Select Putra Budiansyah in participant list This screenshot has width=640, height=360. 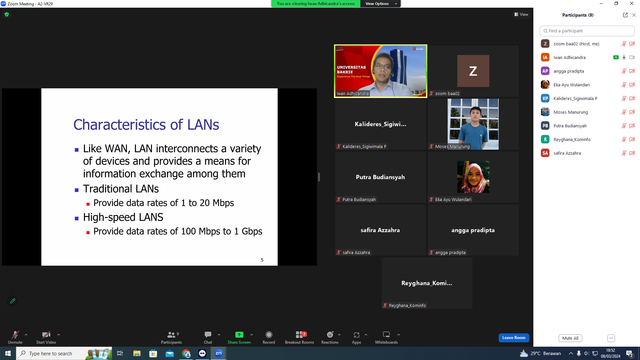click(x=587, y=126)
